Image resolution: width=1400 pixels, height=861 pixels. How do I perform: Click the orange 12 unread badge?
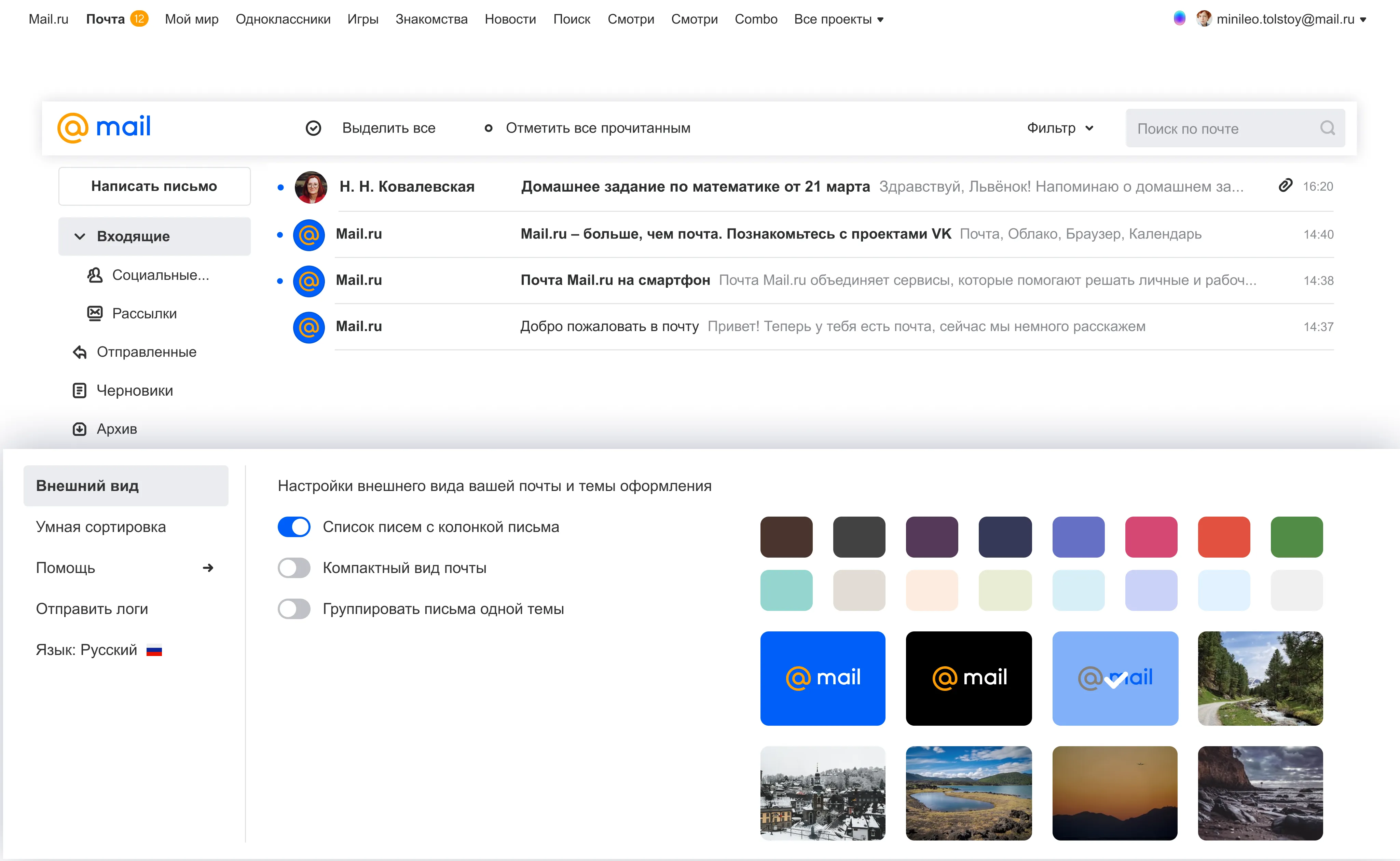[x=139, y=18]
